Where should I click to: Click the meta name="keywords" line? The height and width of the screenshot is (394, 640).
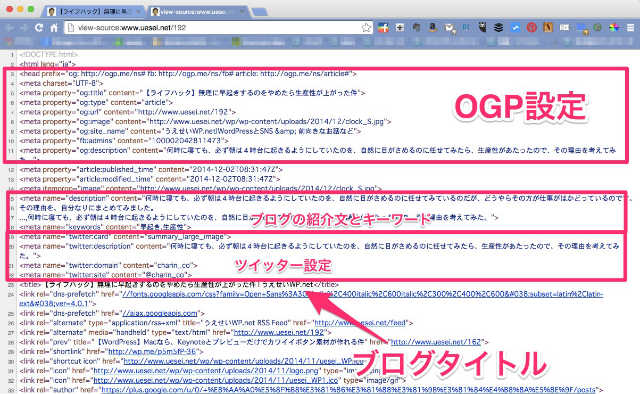pos(105,227)
